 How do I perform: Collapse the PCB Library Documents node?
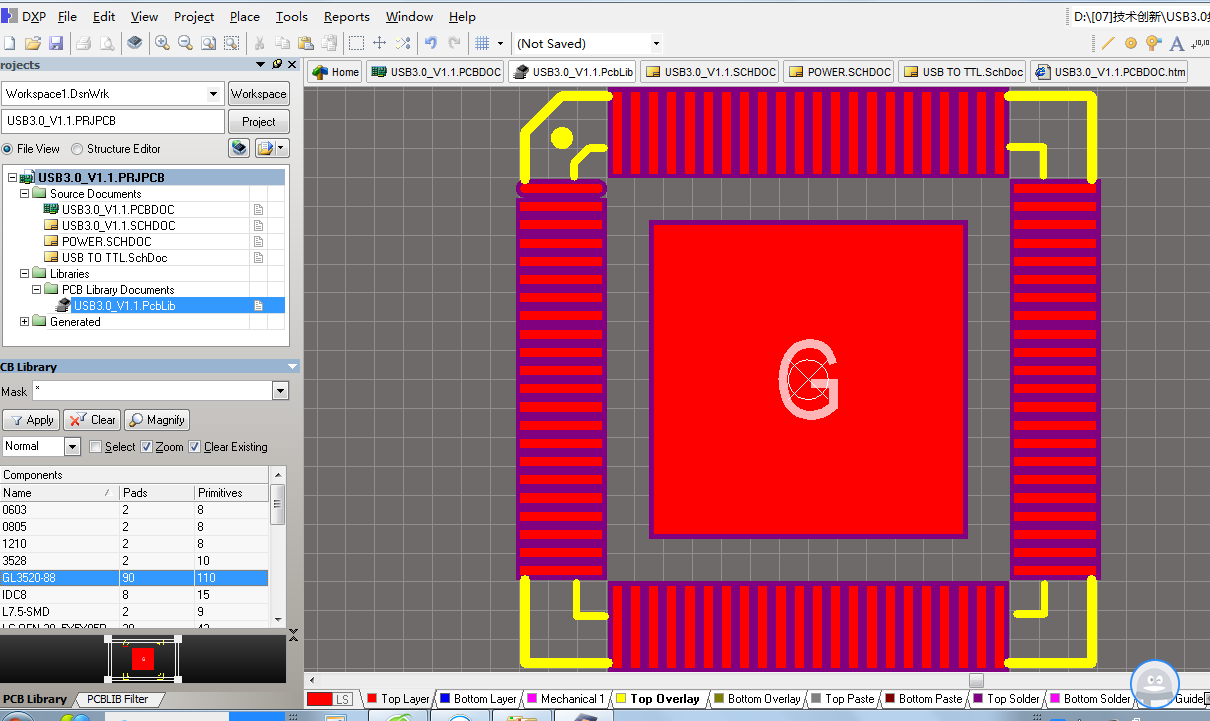(x=37, y=290)
